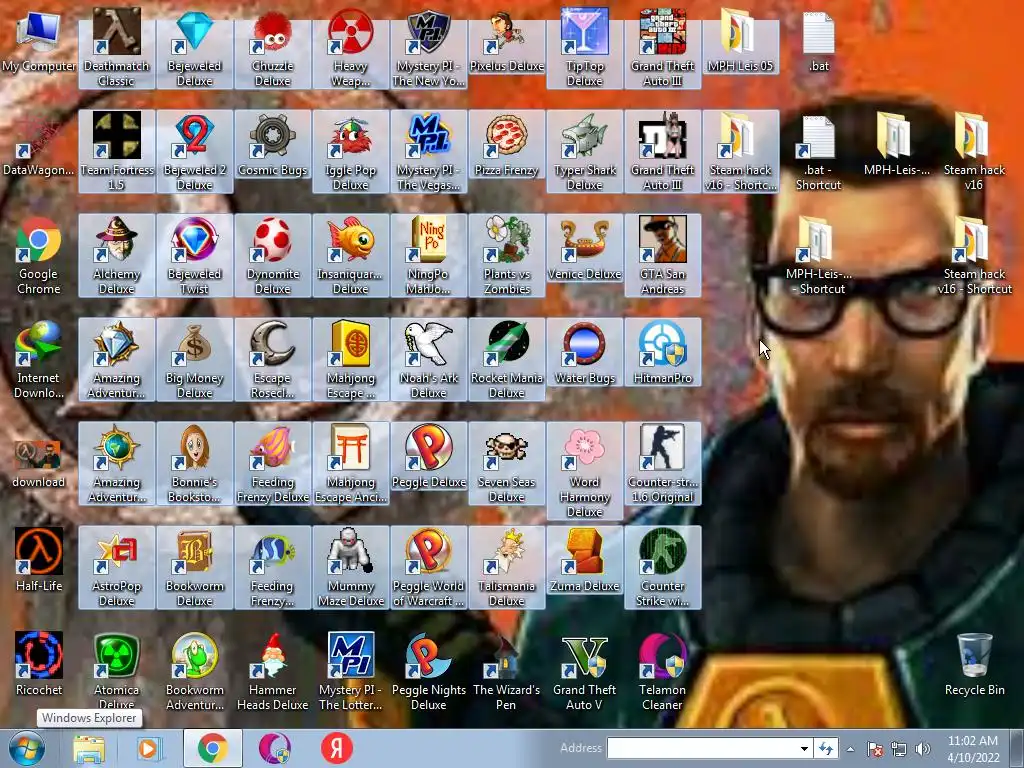This screenshot has height=768, width=1024.
Task: Select GTA San Andreas icon
Action: coord(663,255)
